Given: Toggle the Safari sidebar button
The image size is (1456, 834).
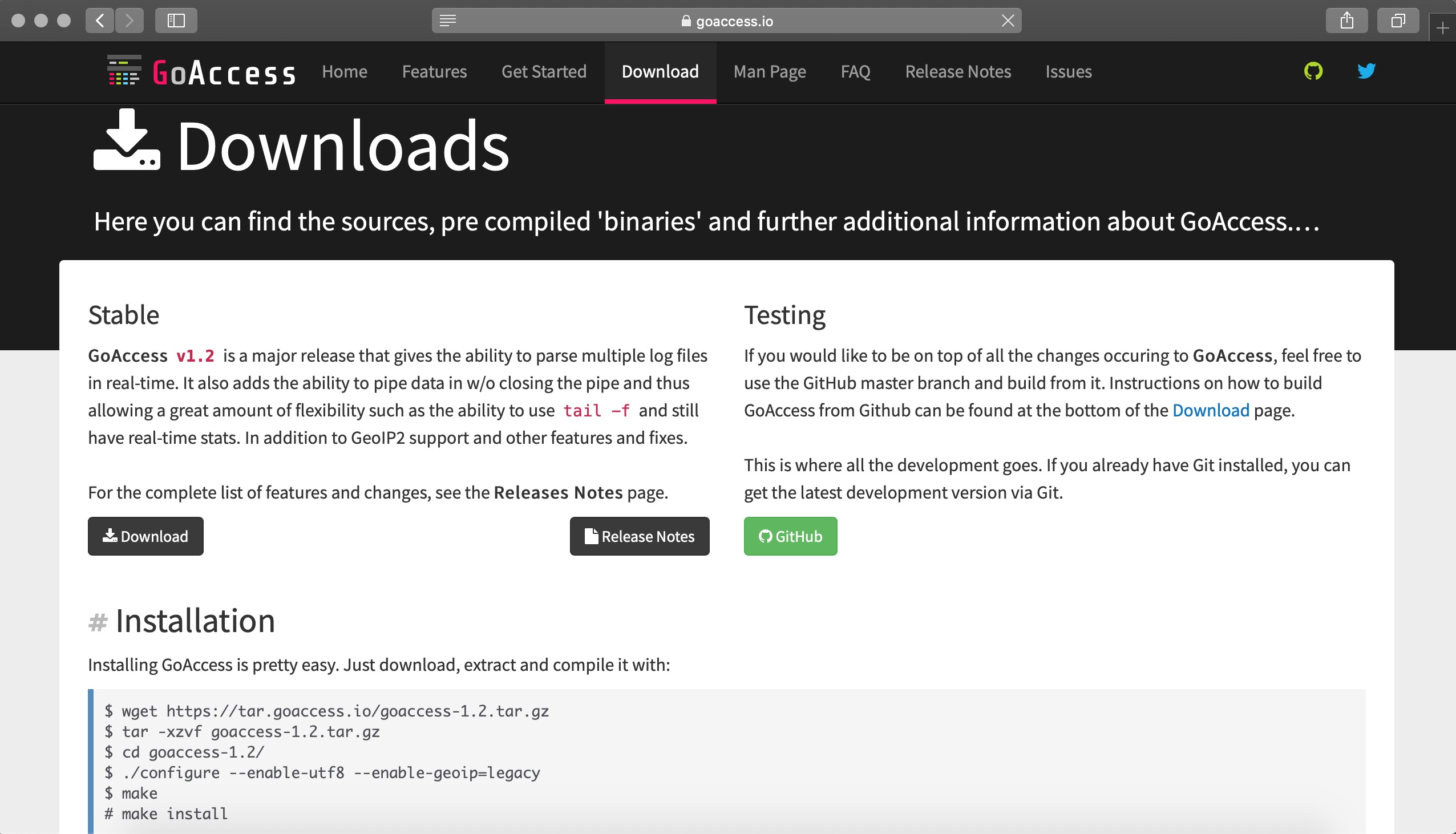Looking at the screenshot, I should [176, 21].
